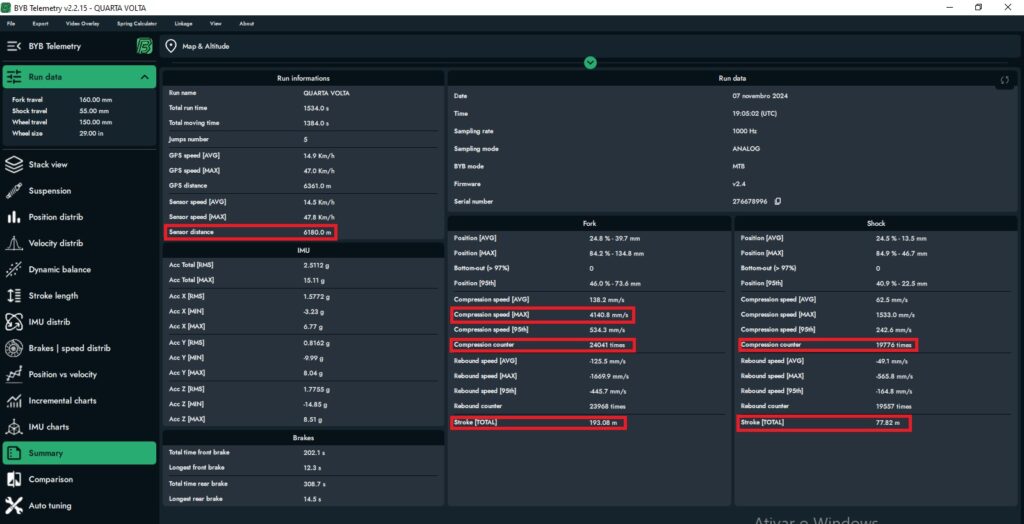
Task: Click the BYB green logo
Action: click(144, 46)
